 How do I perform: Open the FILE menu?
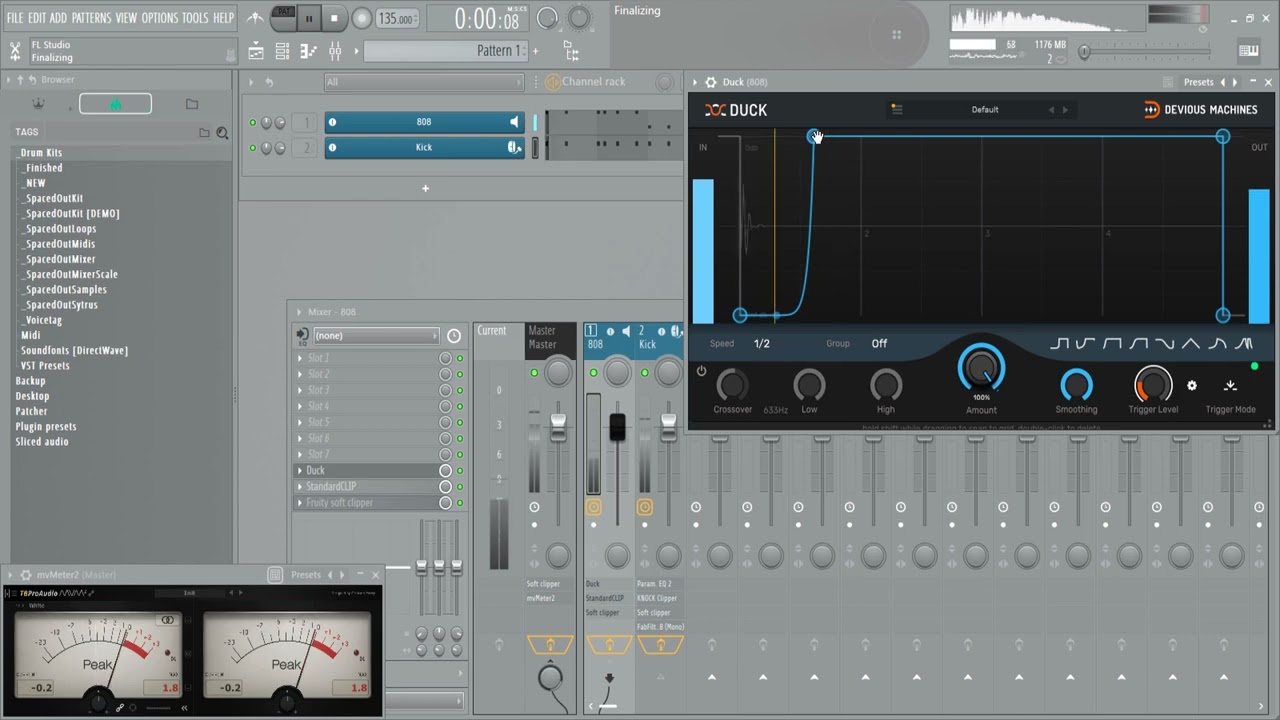pyautogui.click(x=15, y=18)
